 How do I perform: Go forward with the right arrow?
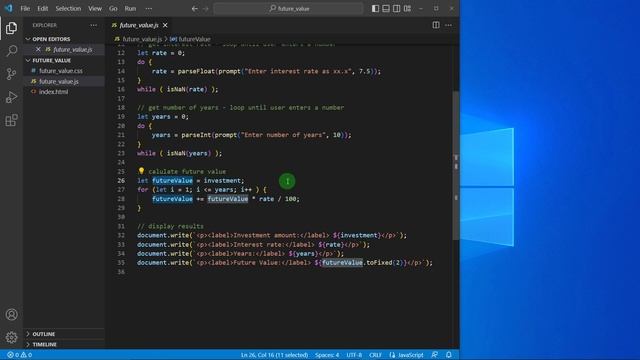(x=206, y=9)
